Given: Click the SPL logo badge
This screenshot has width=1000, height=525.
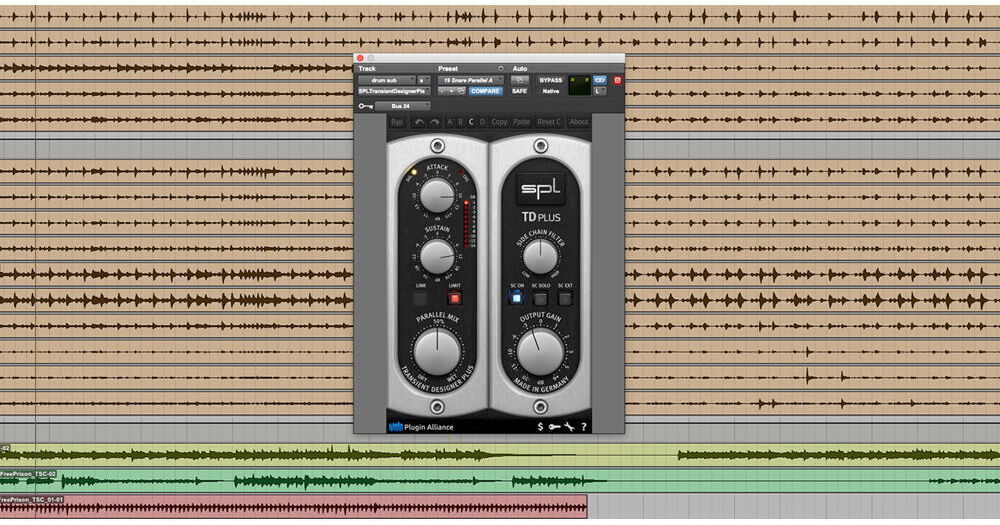Looking at the screenshot, I should coord(540,188).
